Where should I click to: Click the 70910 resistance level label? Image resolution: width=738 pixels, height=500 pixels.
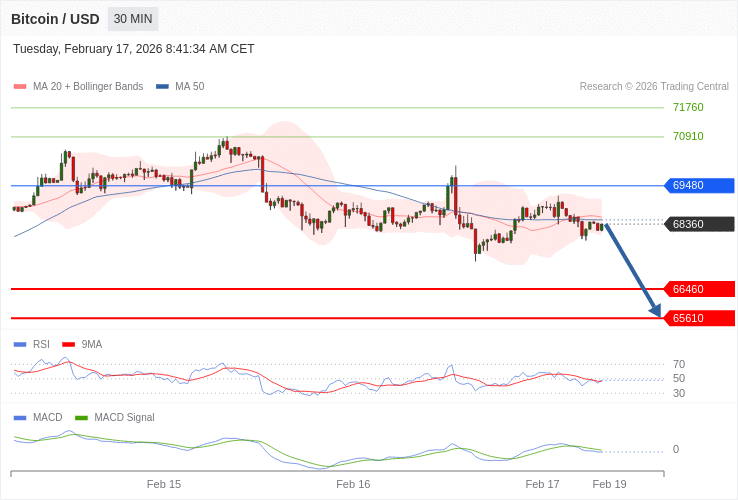pos(688,137)
